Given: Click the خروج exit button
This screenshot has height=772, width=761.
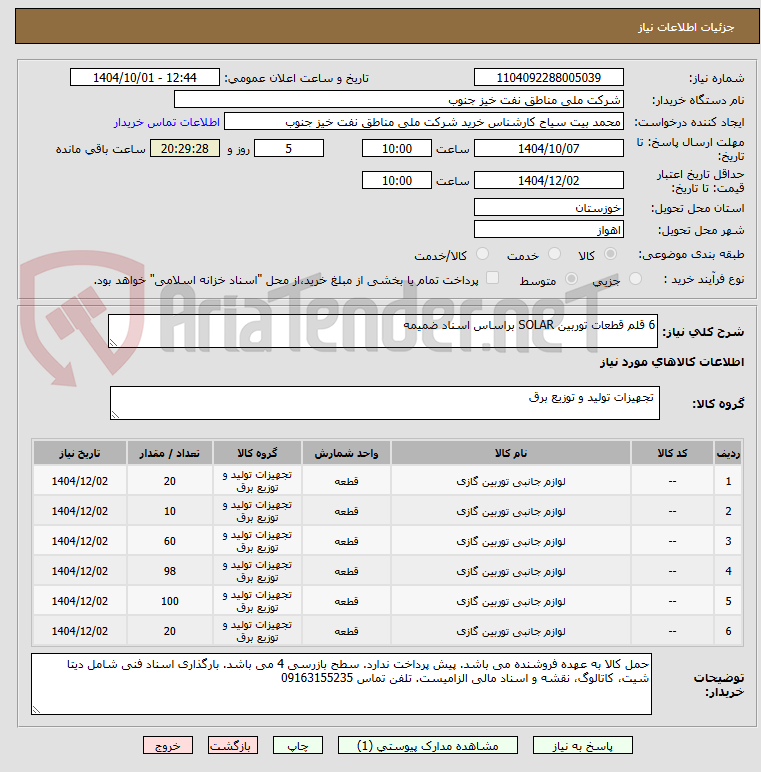Looking at the screenshot, I should pos(168,745).
